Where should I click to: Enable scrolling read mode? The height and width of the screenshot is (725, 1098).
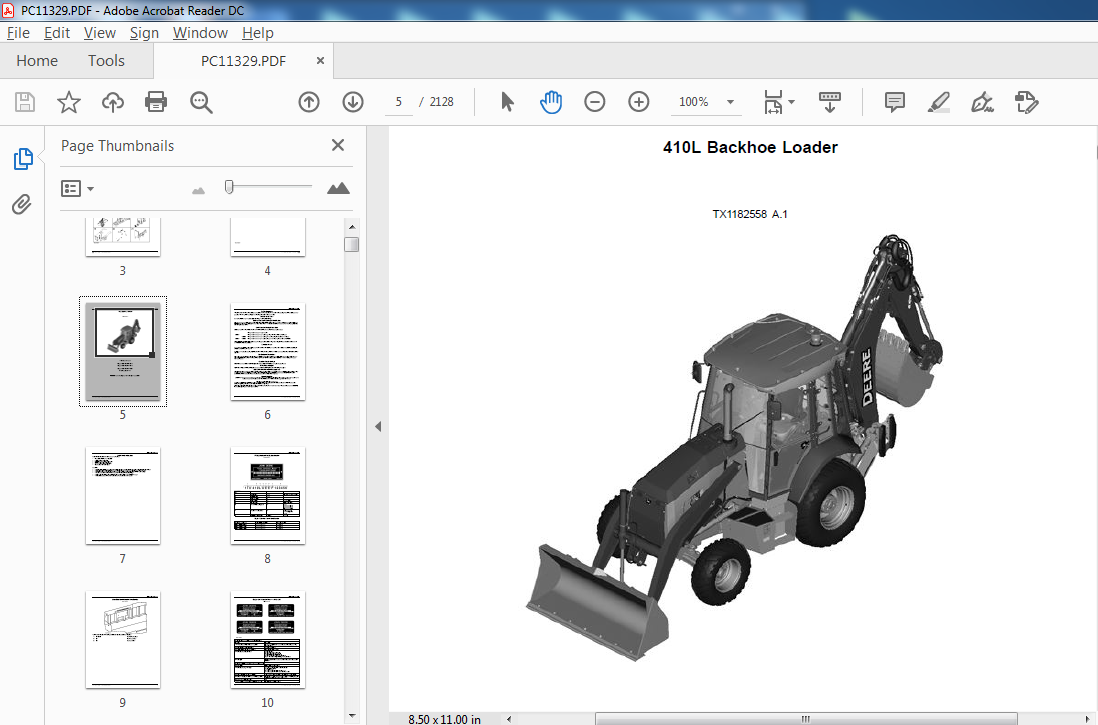pyautogui.click(x=830, y=102)
